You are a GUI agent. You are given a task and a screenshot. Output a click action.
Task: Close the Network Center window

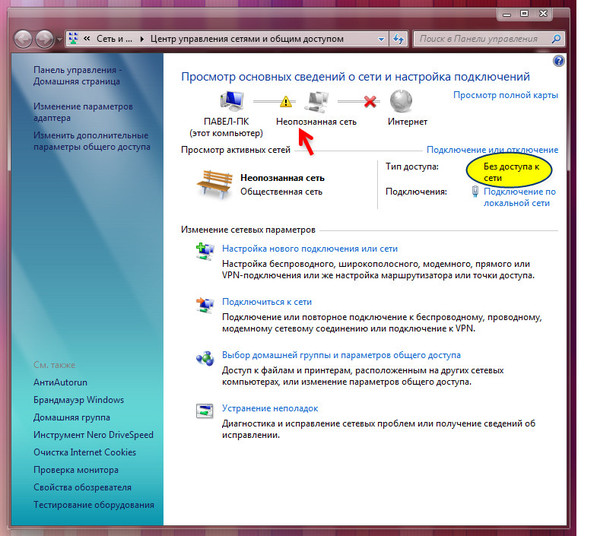tap(543, 14)
